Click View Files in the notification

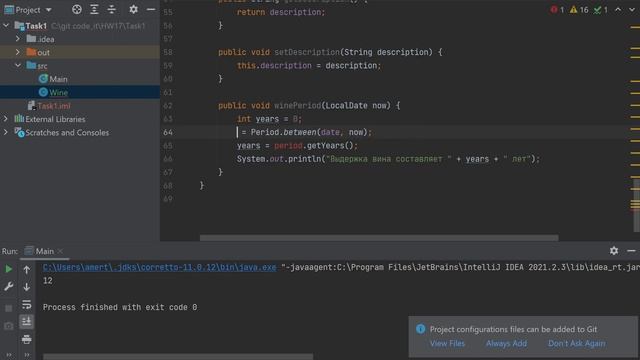(447, 343)
